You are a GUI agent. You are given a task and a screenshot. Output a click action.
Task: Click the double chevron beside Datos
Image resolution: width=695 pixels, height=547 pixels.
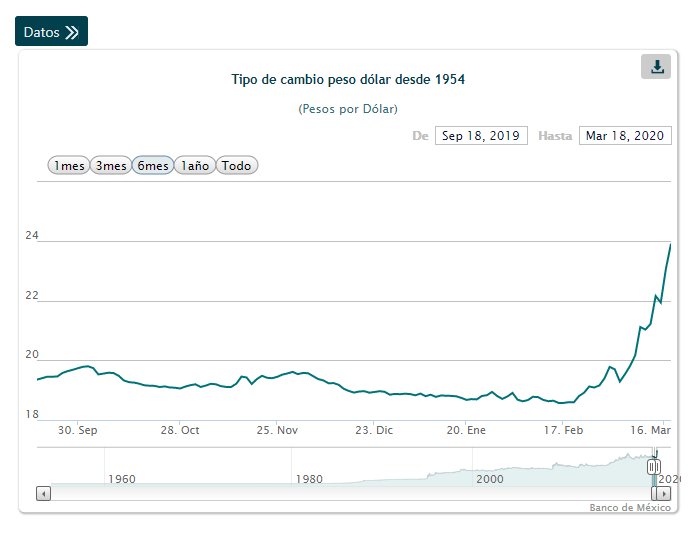tap(72, 32)
